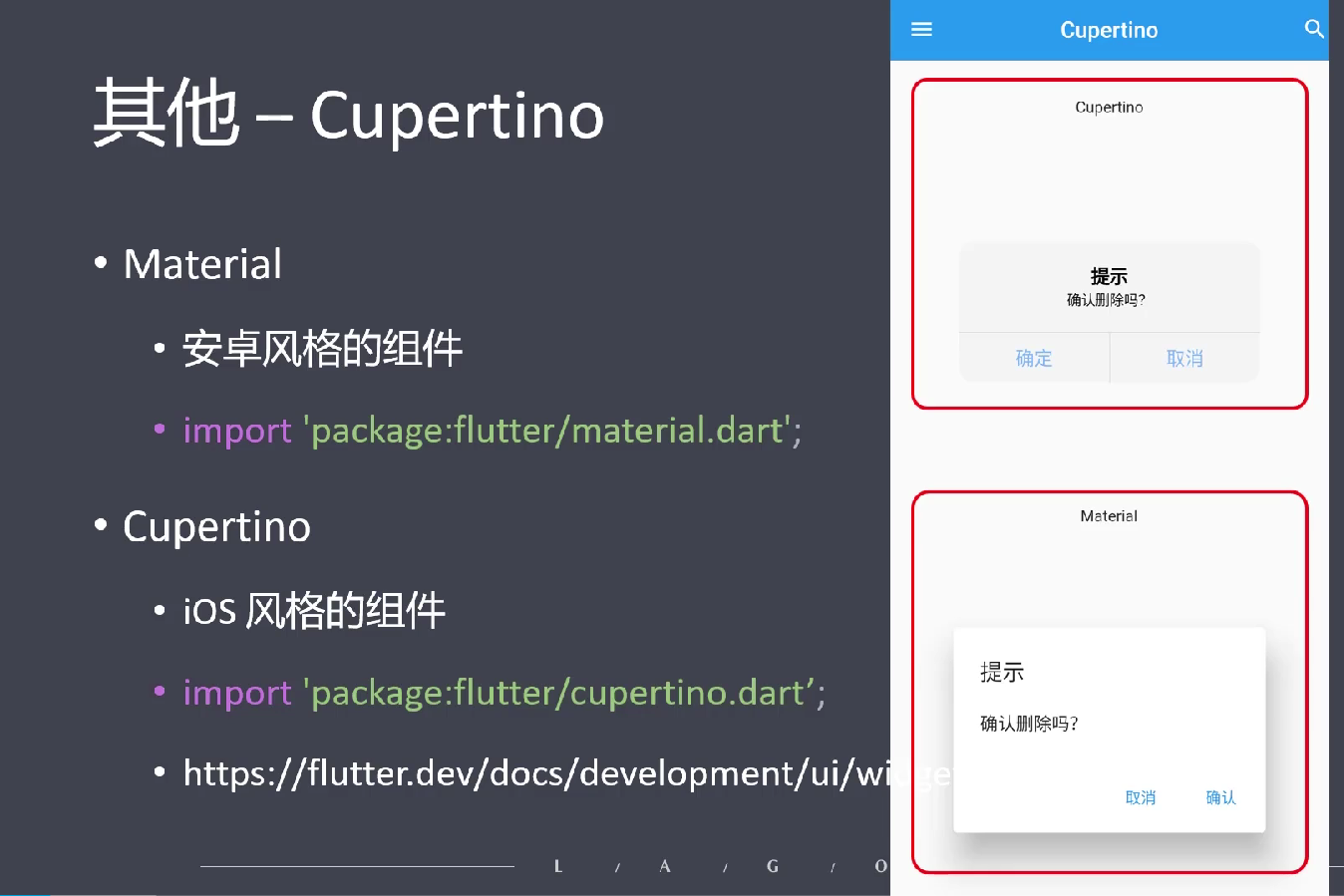Image resolution: width=1344 pixels, height=896 pixels.
Task: Click the Cupertino label above iOS dialog
Action: (1109, 107)
